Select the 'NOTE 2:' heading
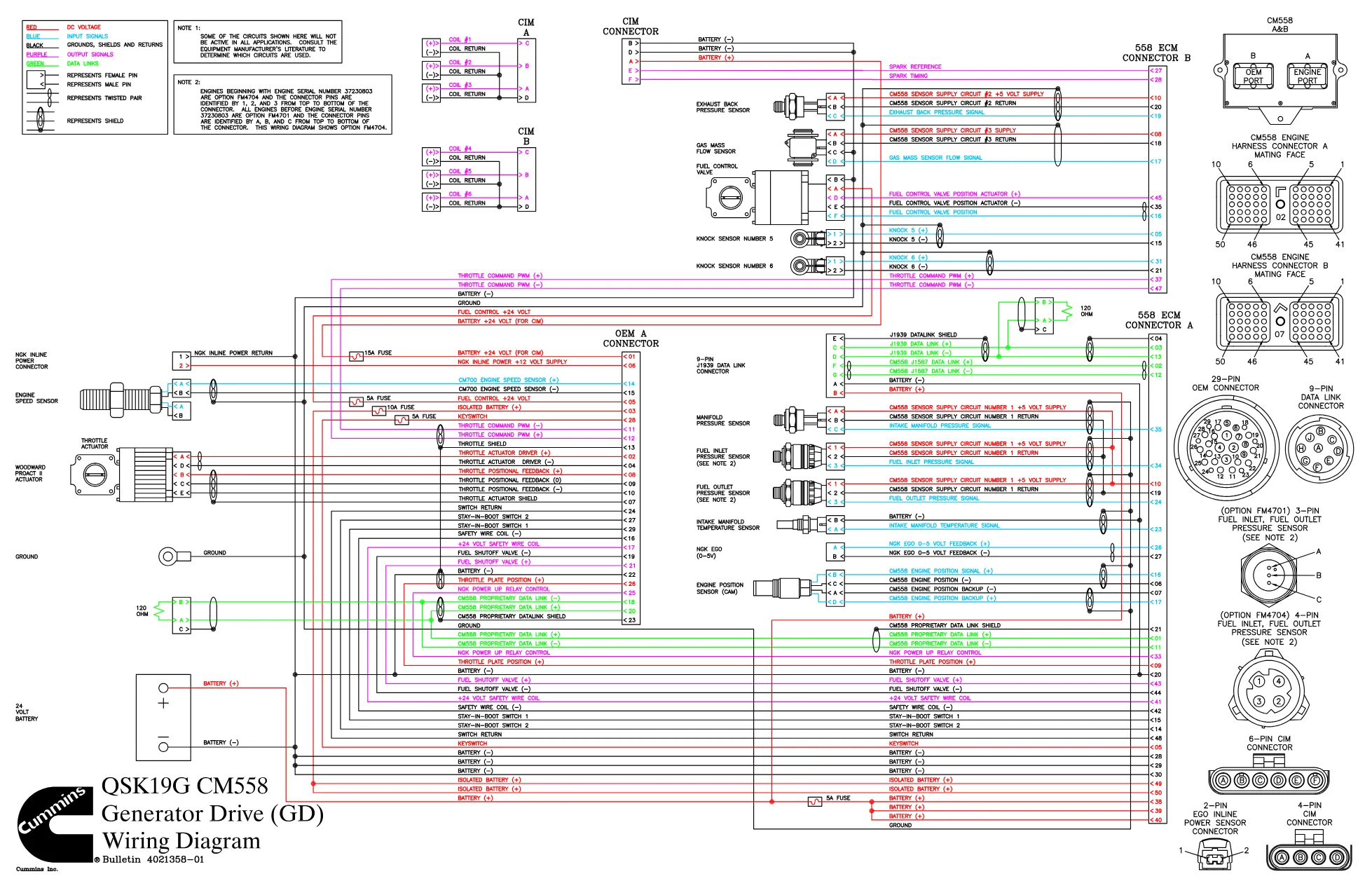The height and width of the screenshot is (888, 1372). coord(188,82)
